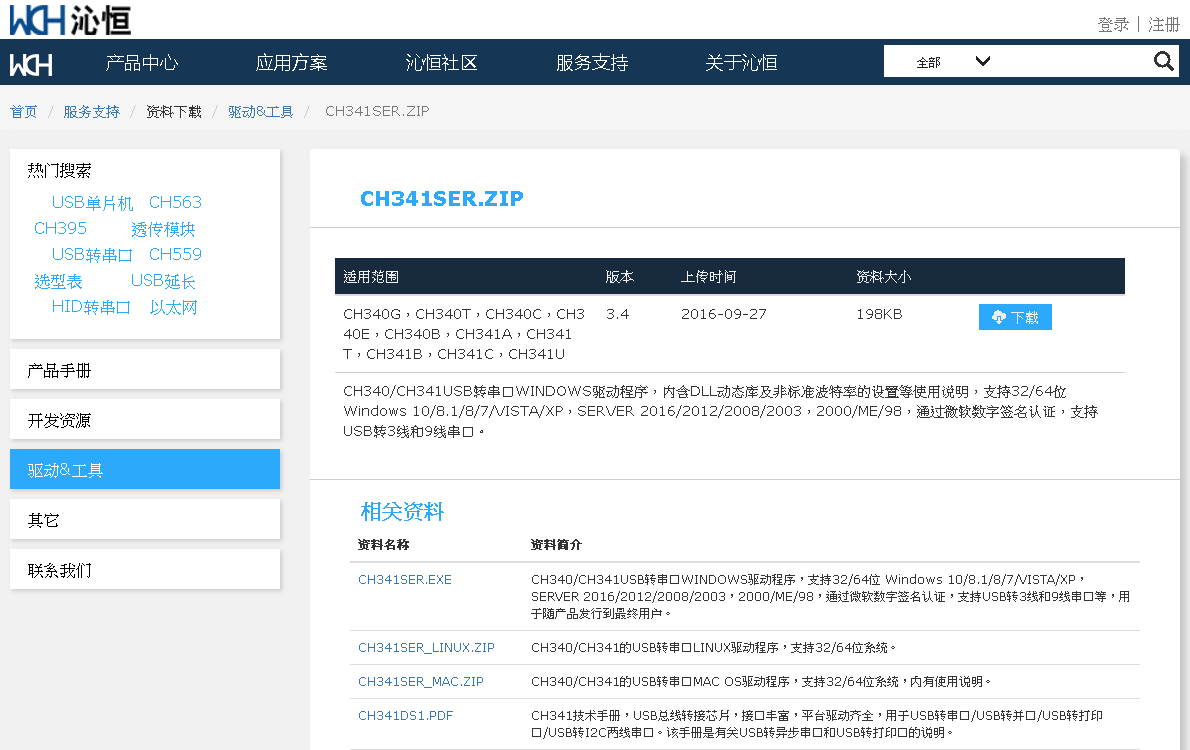Click the 注册 register link

click(x=1163, y=24)
